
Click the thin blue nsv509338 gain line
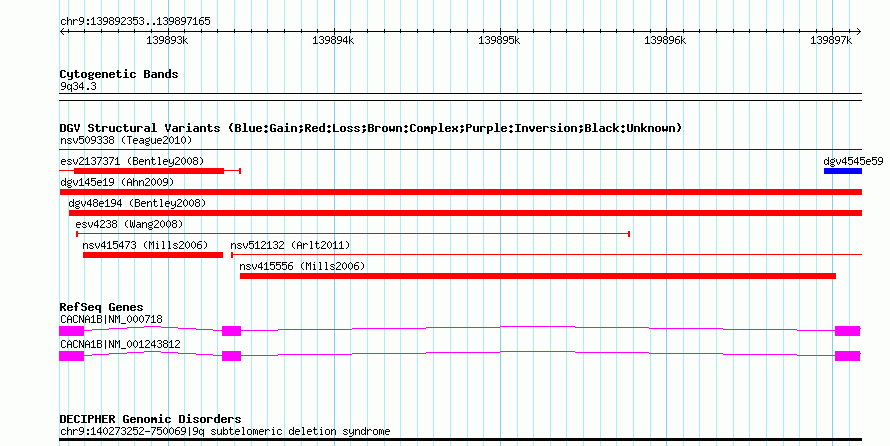(x=460, y=150)
